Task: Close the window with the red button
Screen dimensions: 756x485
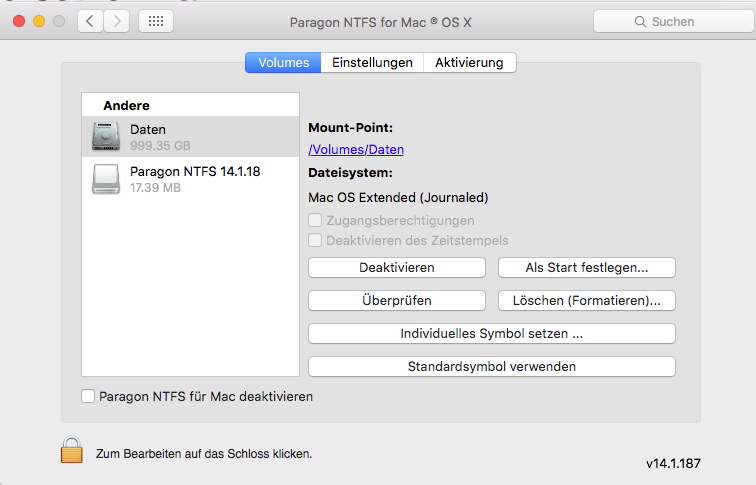Action: pyautogui.click(x=19, y=21)
